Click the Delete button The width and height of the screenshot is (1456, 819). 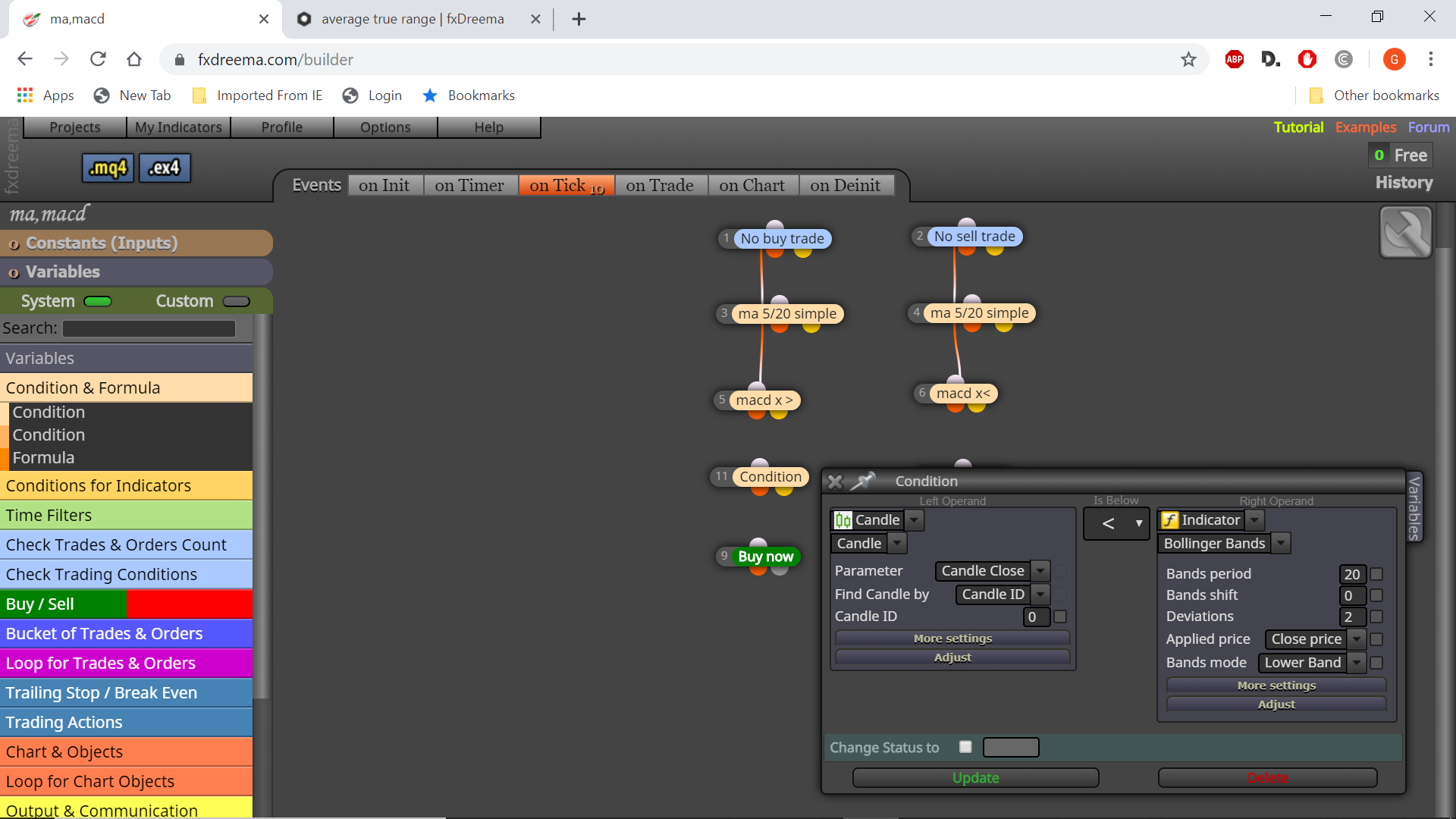tap(1268, 778)
